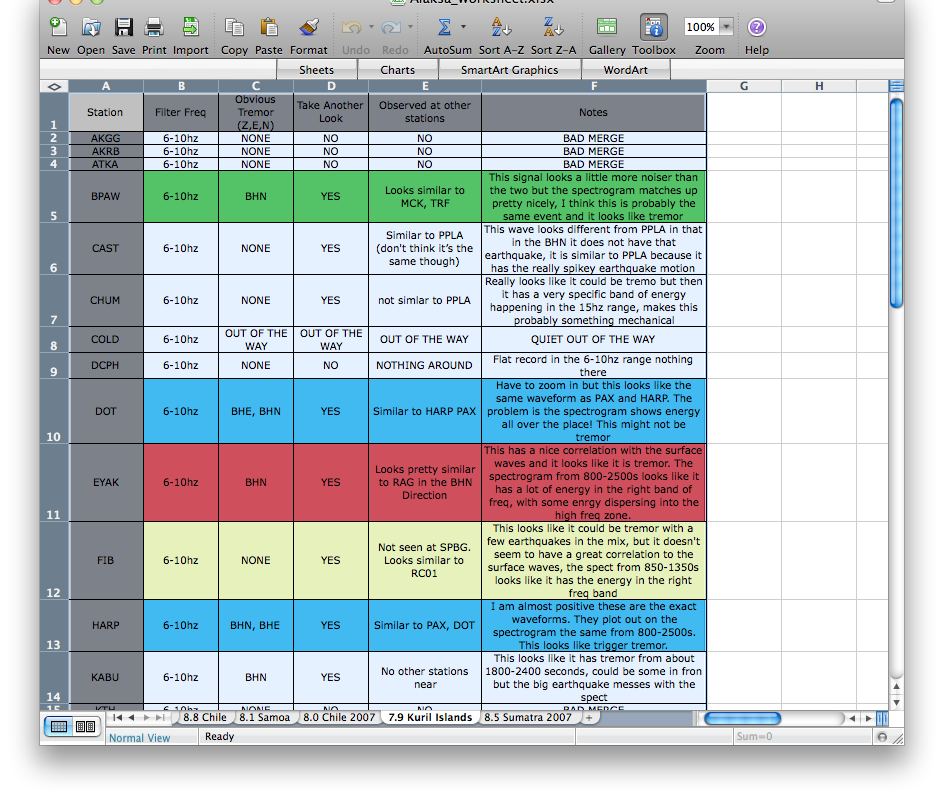Click the vertical scroll up arrow
The image size is (944, 800).
coord(896,686)
